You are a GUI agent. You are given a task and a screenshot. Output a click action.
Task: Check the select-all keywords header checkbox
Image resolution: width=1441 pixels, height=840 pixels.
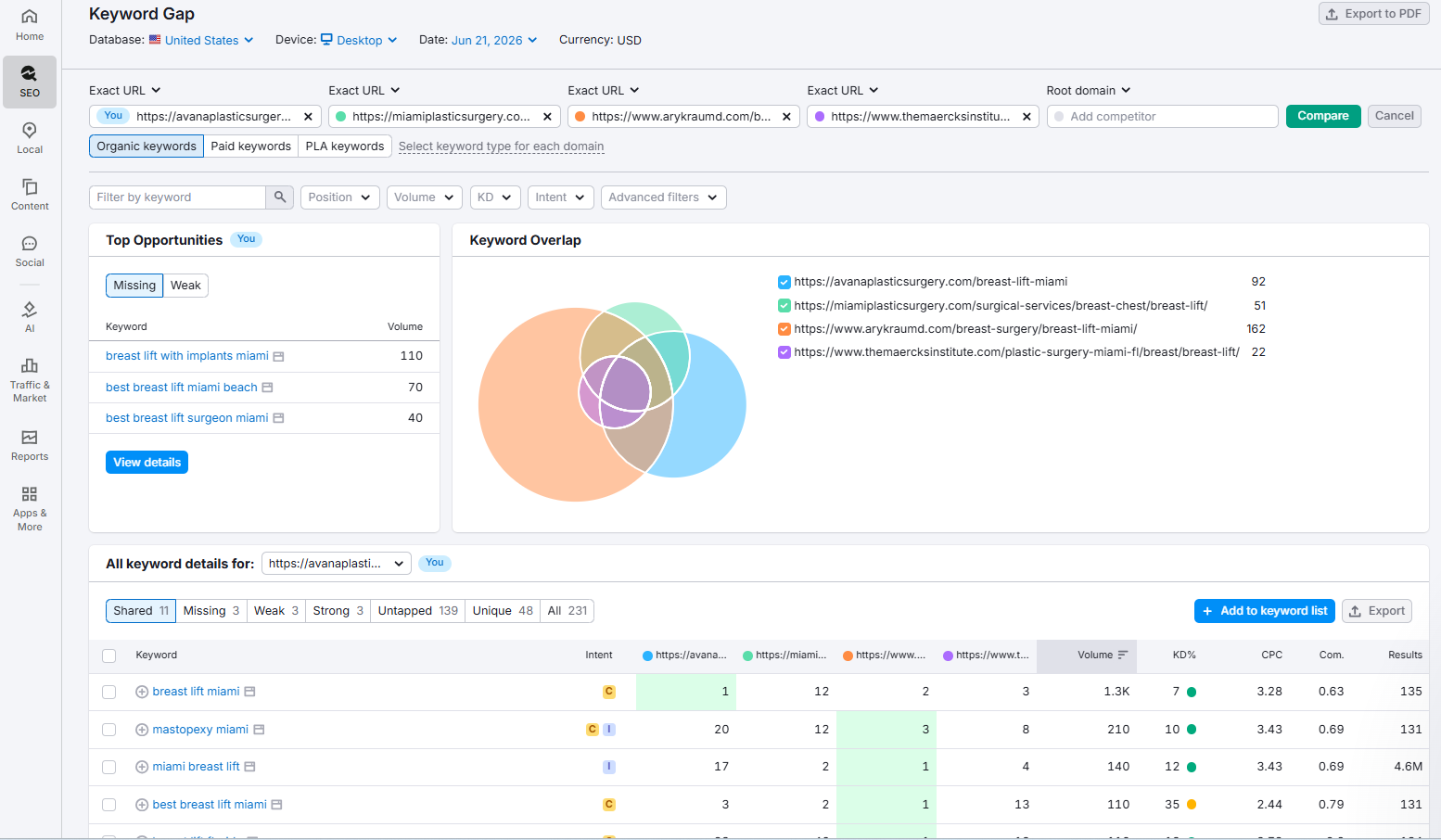click(109, 655)
